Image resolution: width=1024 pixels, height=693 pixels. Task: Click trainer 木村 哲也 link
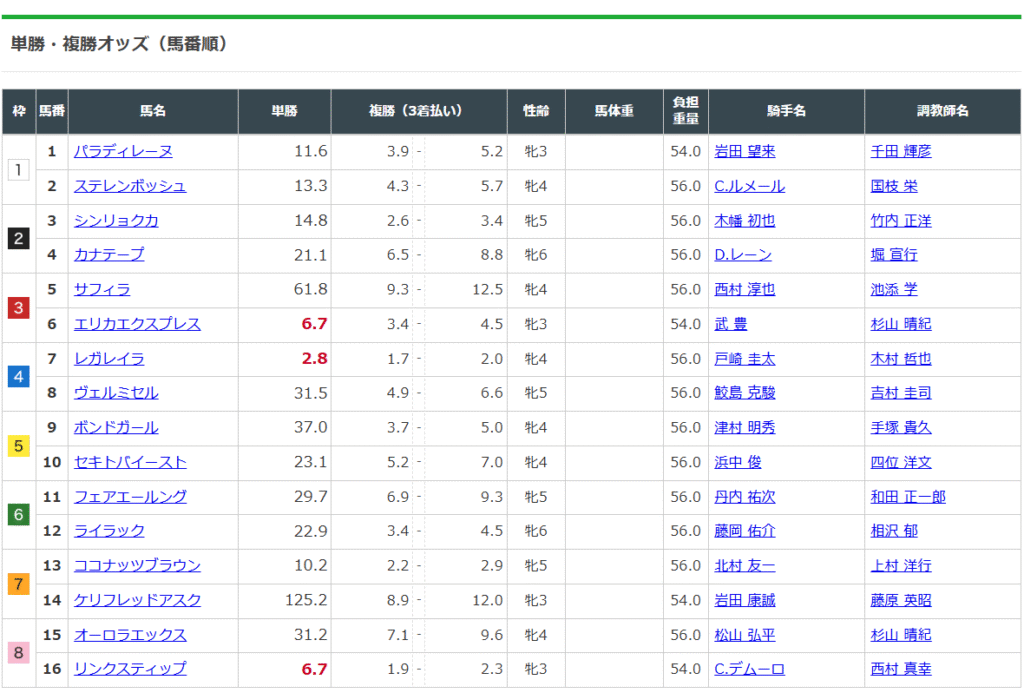click(901, 359)
